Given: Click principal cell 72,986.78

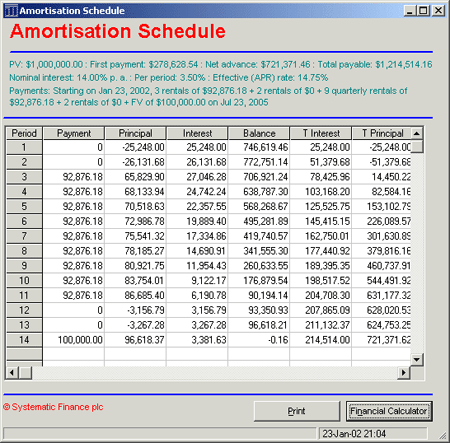Looking at the screenshot, I should tap(136, 221).
